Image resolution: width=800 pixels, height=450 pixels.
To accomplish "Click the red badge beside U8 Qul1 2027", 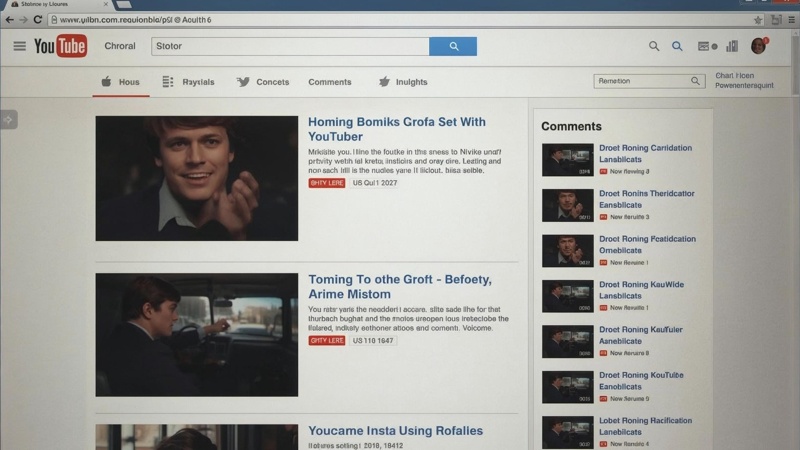I will [327, 183].
